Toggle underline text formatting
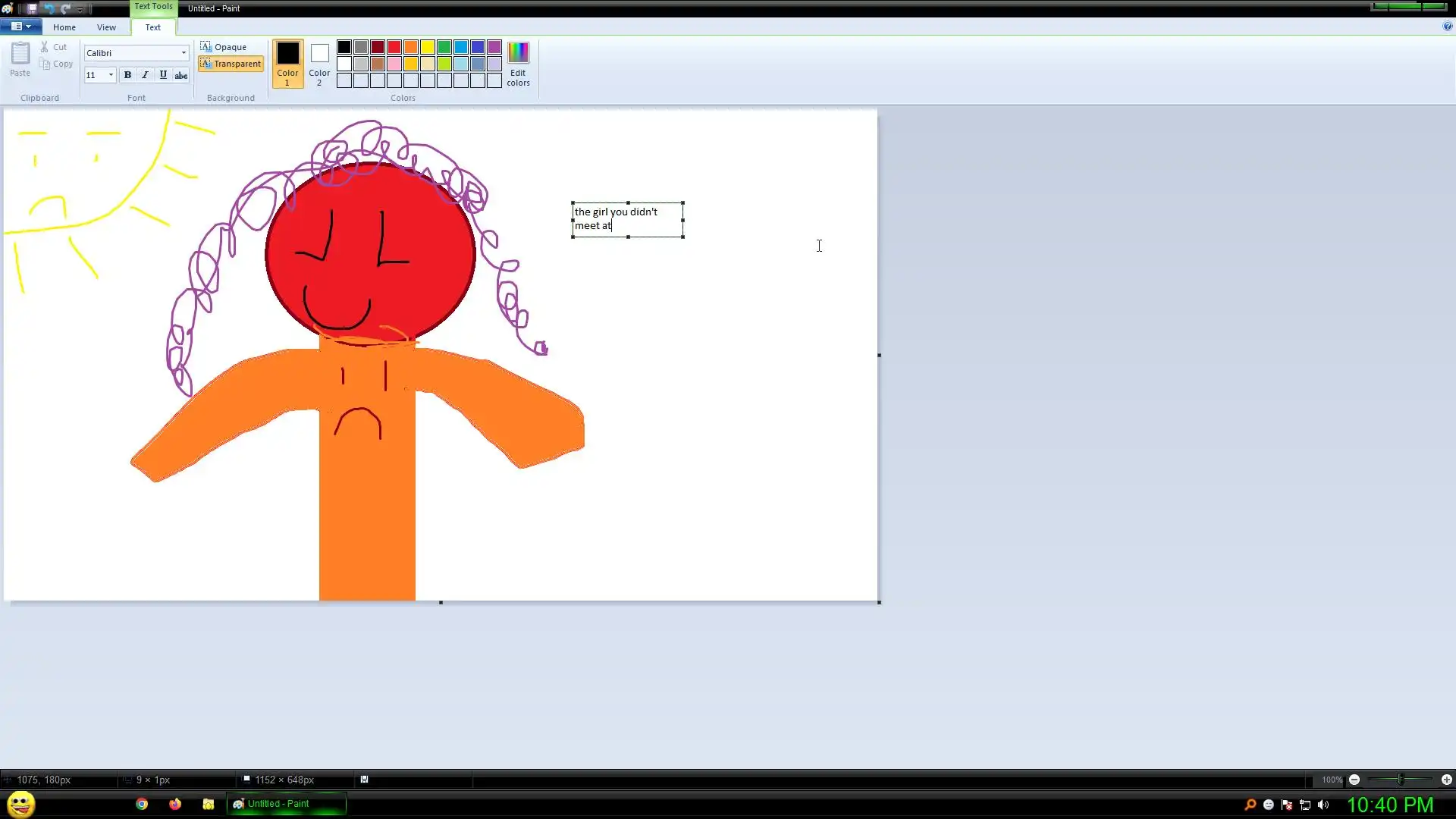The image size is (1456, 819). (x=163, y=74)
